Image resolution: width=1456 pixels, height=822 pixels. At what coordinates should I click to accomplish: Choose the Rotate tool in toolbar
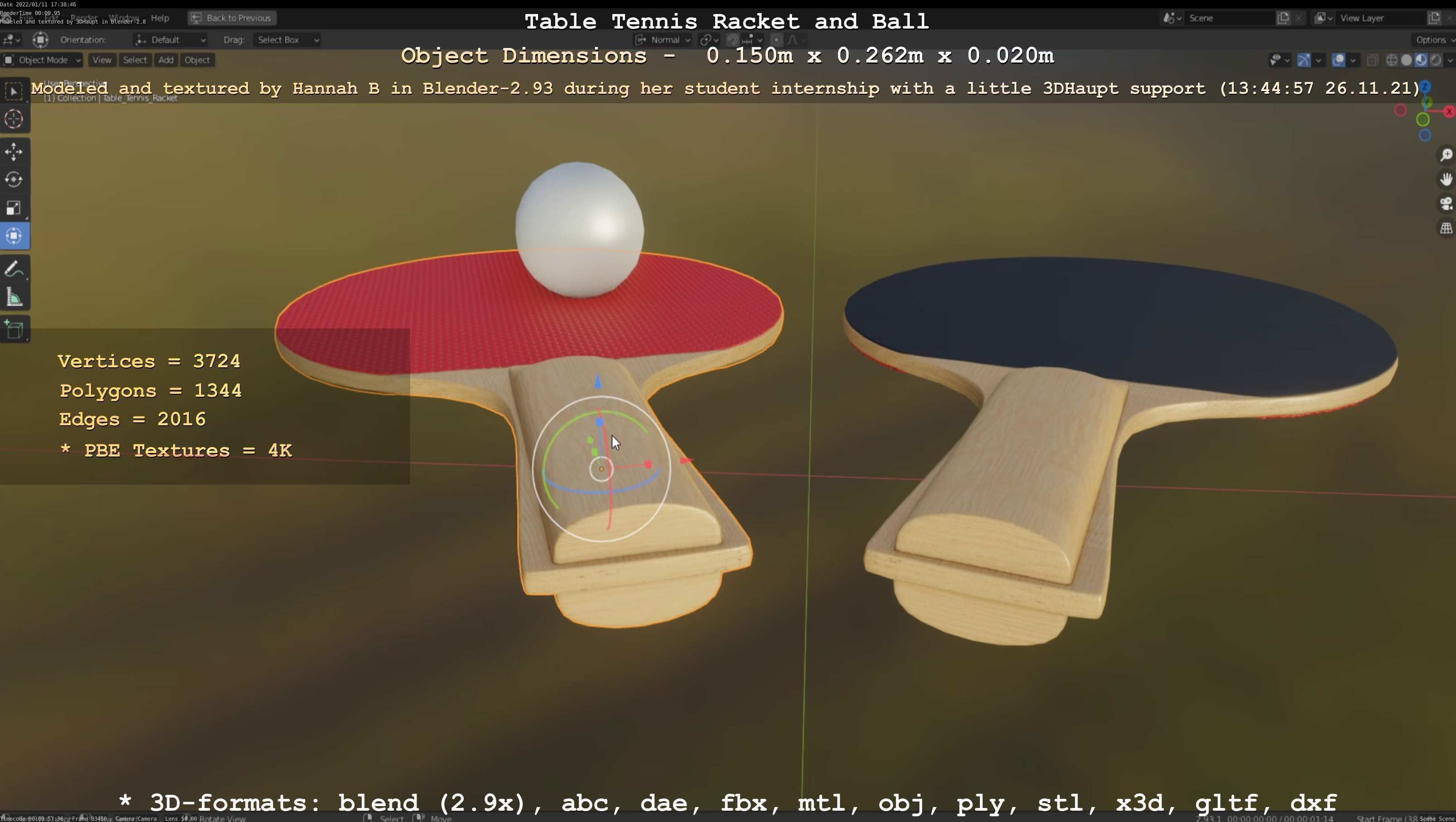pyautogui.click(x=14, y=180)
